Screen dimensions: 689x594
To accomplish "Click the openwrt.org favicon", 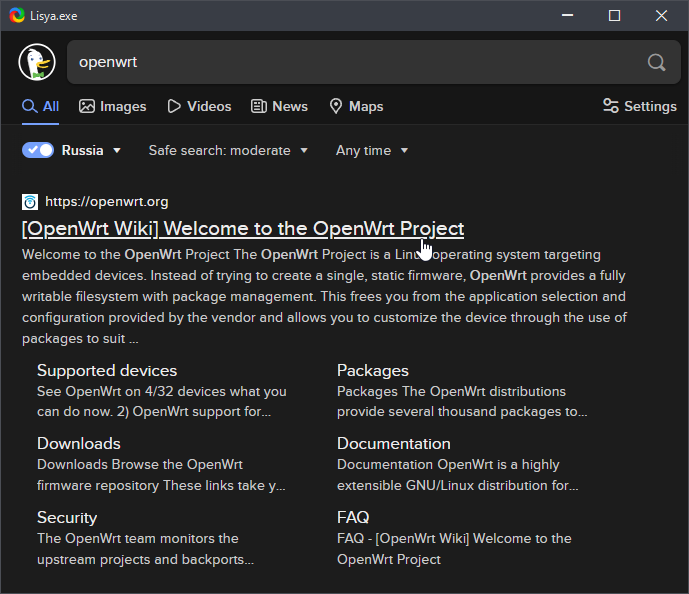I will [30, 202].
